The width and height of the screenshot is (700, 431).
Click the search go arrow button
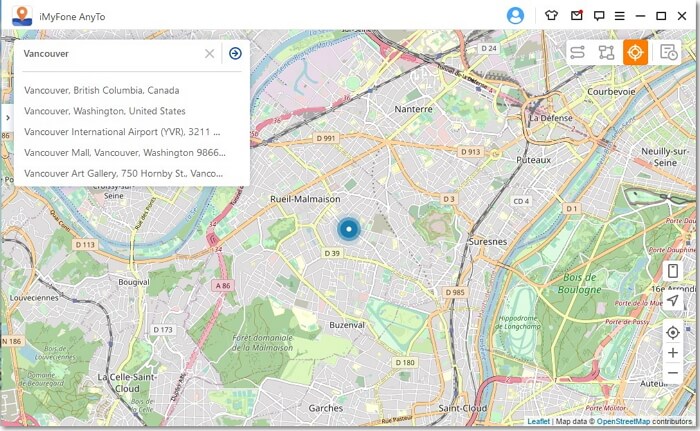235,54
